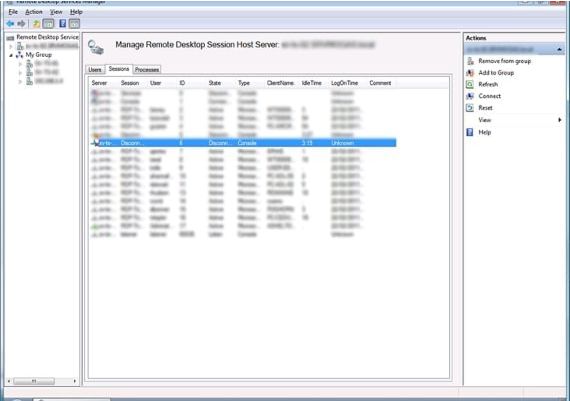Switch to the Users tab

[95, 69]
